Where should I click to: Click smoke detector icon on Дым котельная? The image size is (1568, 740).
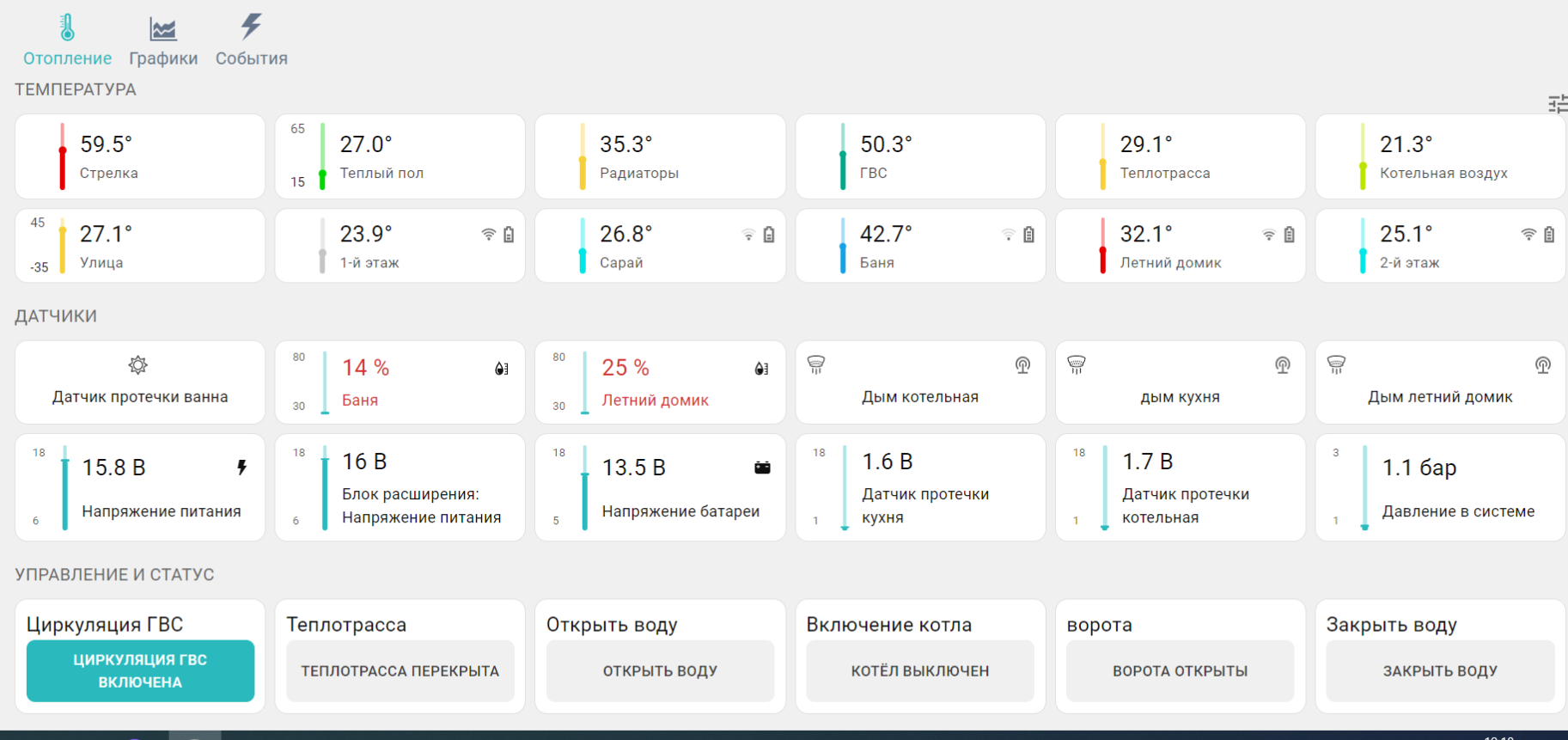pos(816,364)
